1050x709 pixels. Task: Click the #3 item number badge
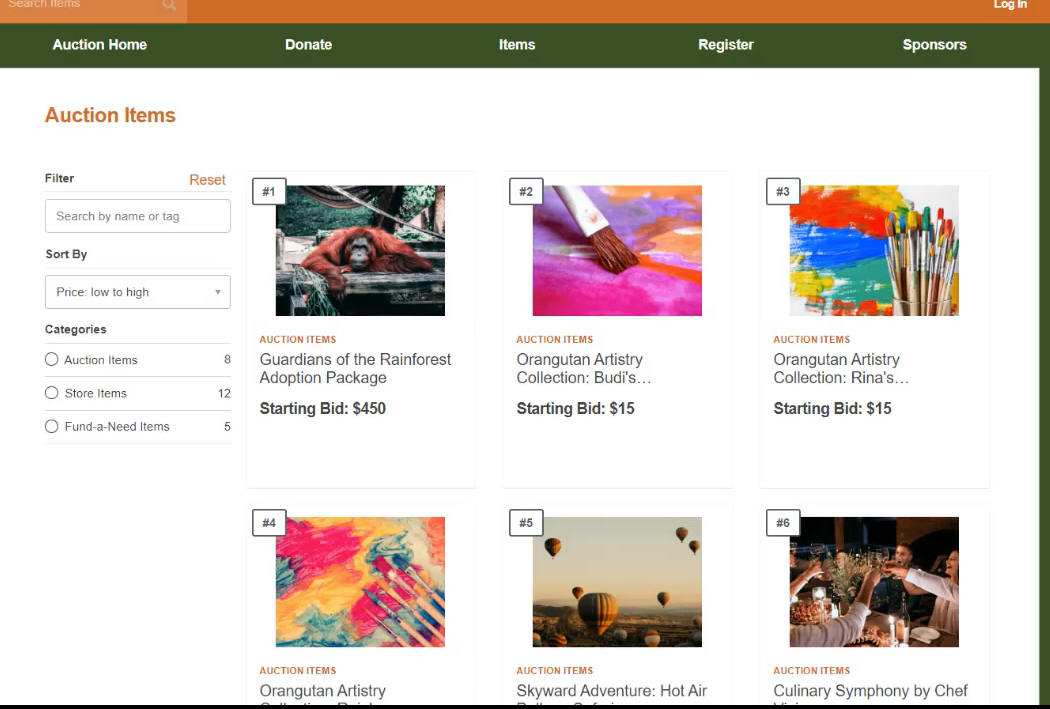click(783, 191)
